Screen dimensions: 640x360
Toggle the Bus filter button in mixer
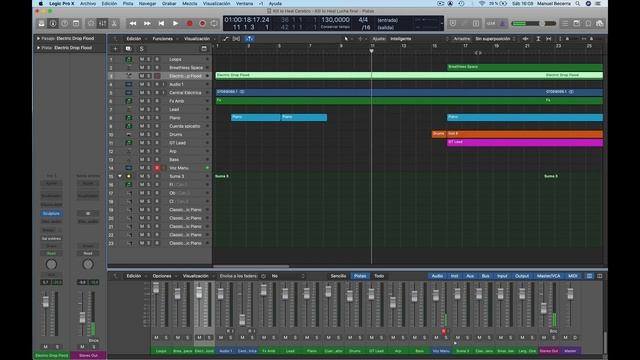coord(485,276)
